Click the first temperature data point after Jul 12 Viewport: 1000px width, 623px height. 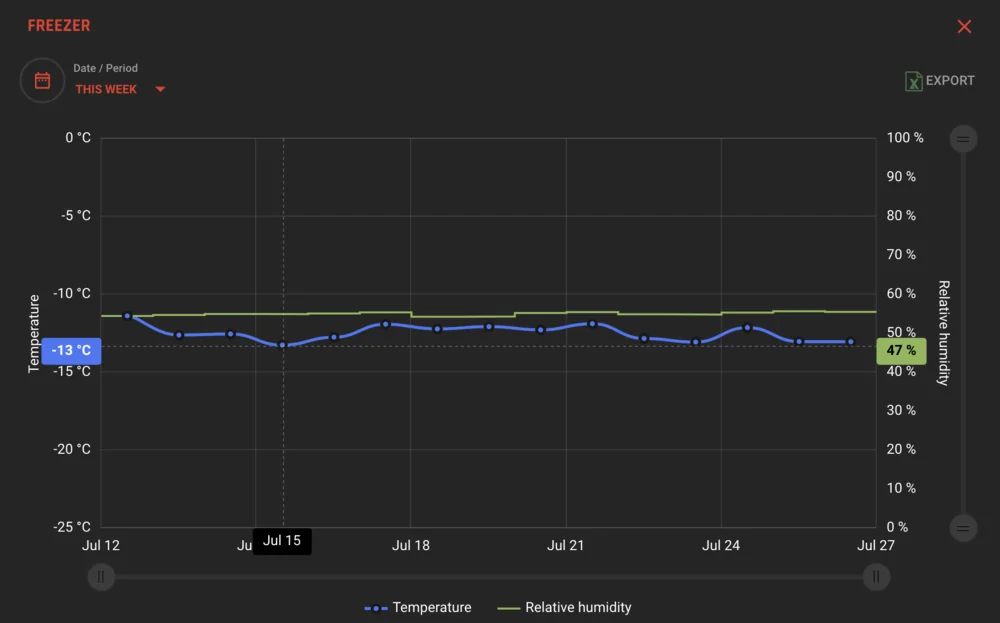click(x=127, y=316)
